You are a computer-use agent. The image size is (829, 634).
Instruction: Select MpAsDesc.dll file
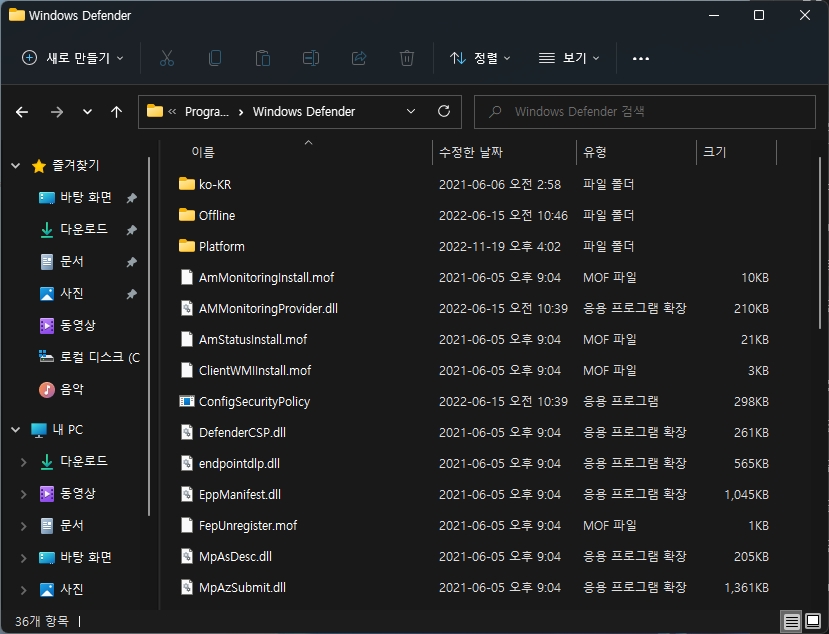(235, 557)
